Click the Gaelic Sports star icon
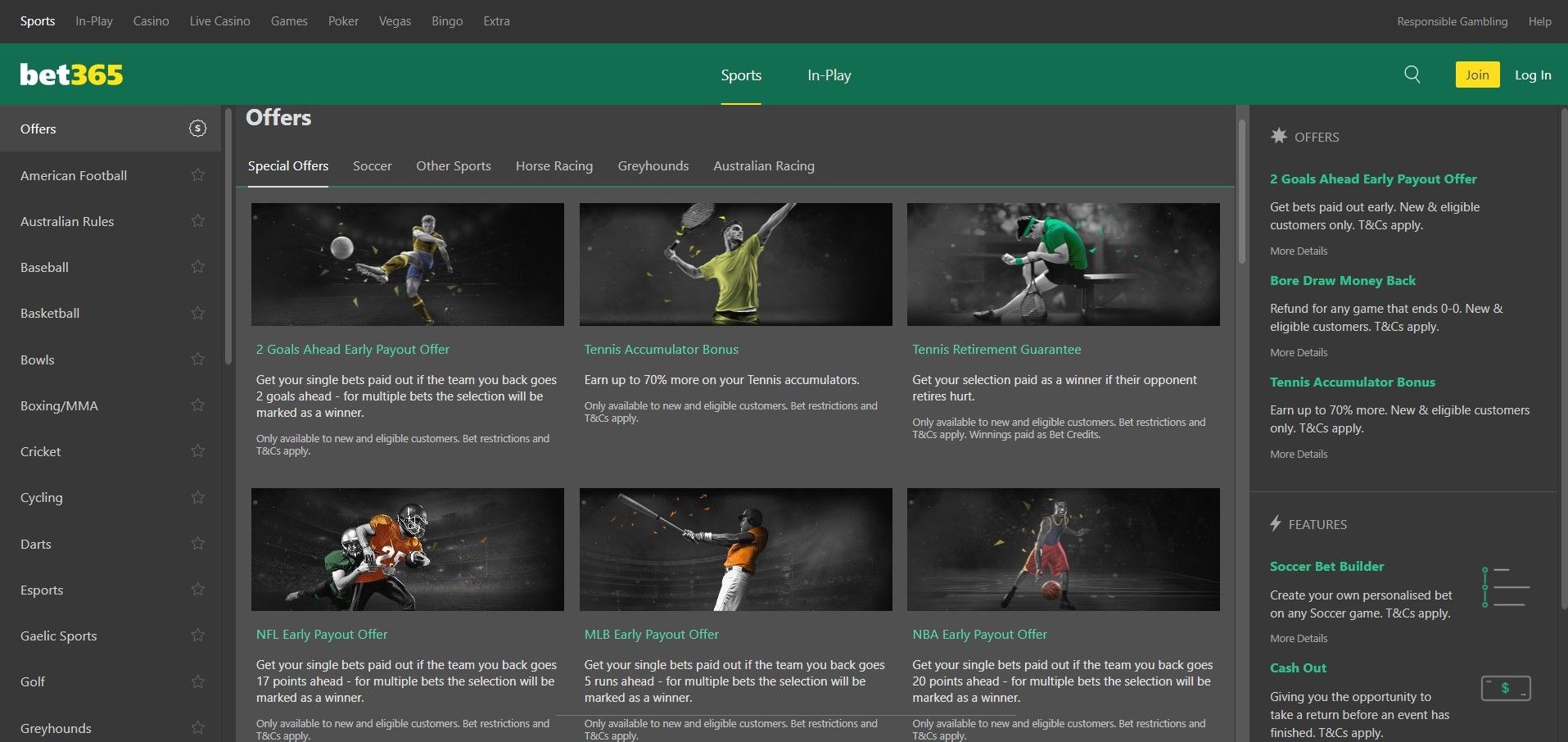1568x742 pixels. click(x=197, y=636)
